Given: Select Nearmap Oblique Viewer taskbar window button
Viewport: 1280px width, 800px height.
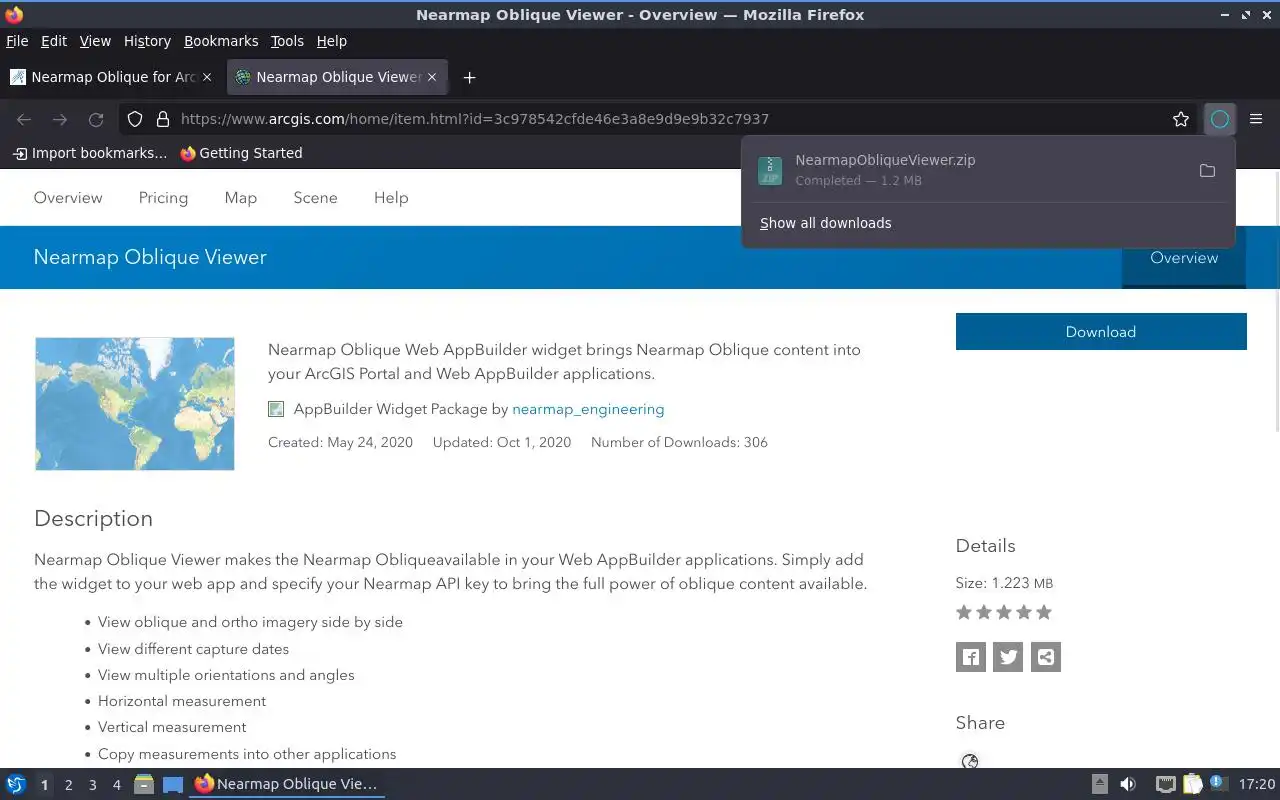Looking at the screenshot, I should [x=288, y=784].
